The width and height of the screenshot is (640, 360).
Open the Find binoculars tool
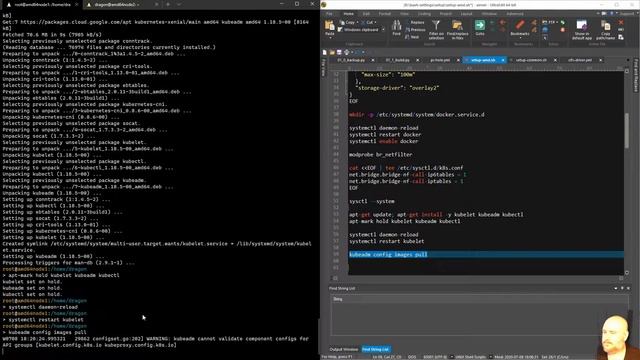(x=396, y=27)
